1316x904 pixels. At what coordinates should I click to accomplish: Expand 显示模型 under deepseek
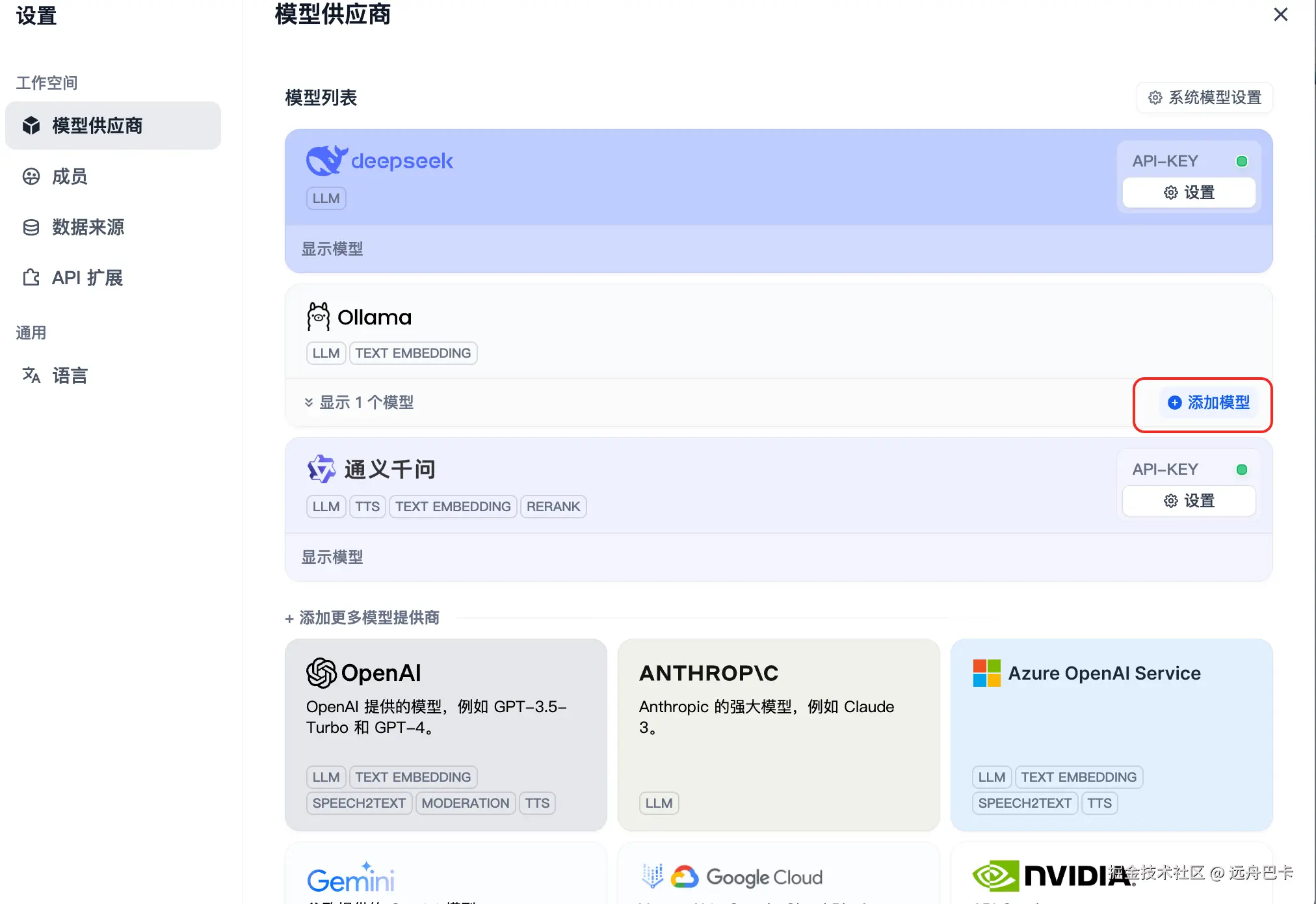(332, 249)
